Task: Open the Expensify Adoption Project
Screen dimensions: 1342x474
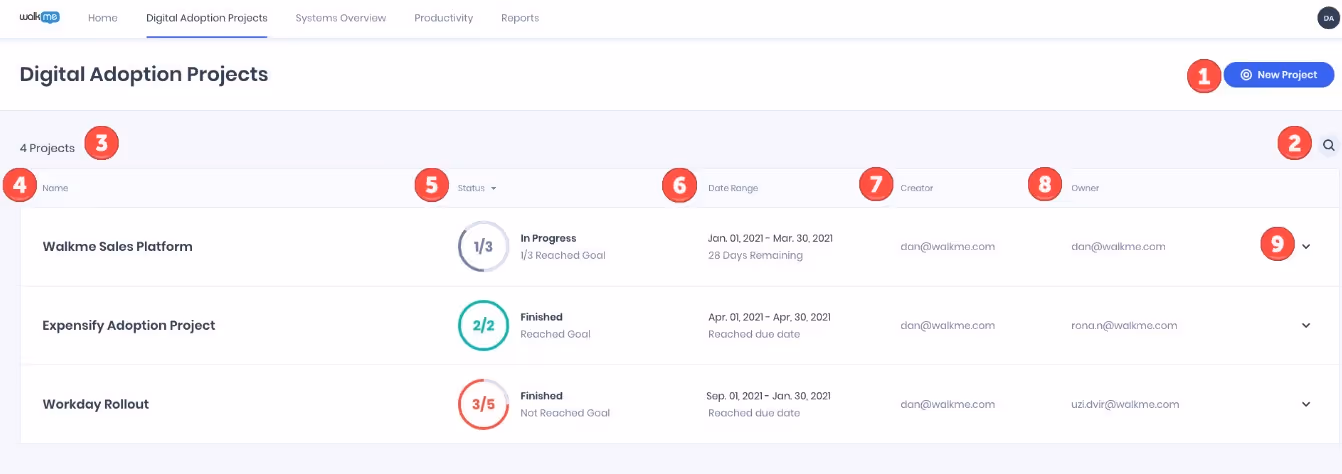Action: [x=129, y=325]
